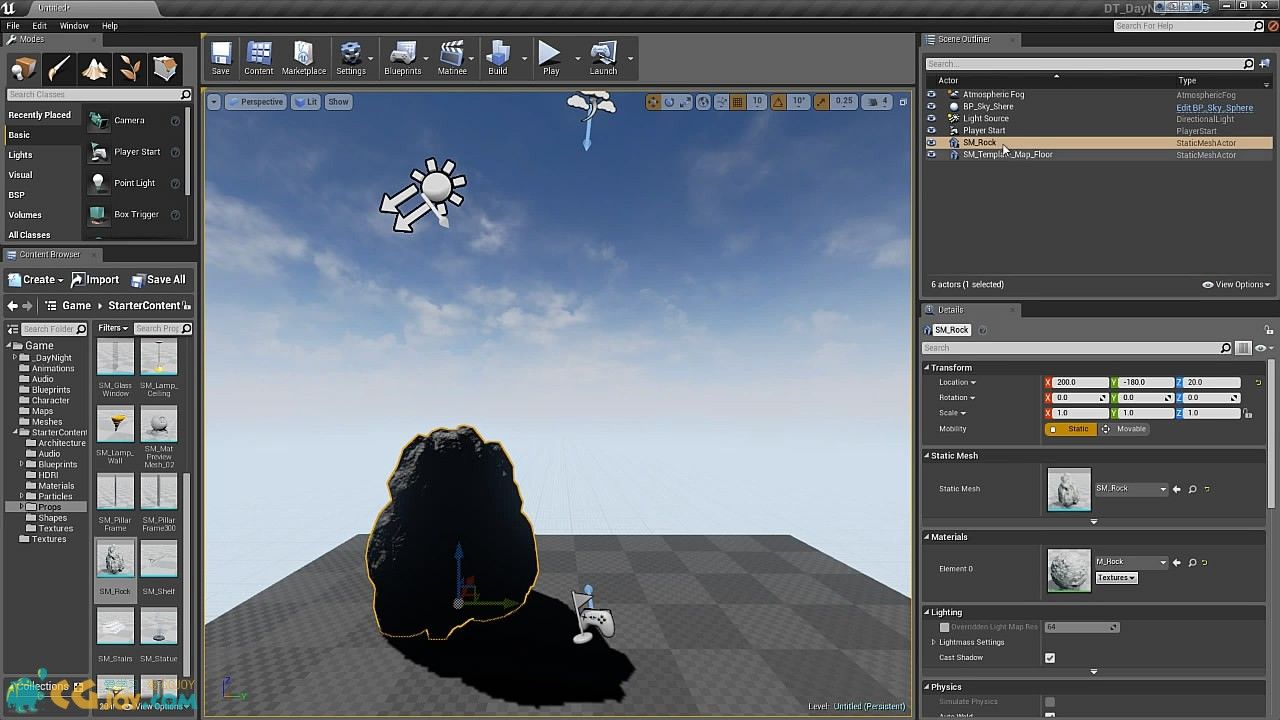Open the Help menu
1280x720 pixels.
click(110, 26)
